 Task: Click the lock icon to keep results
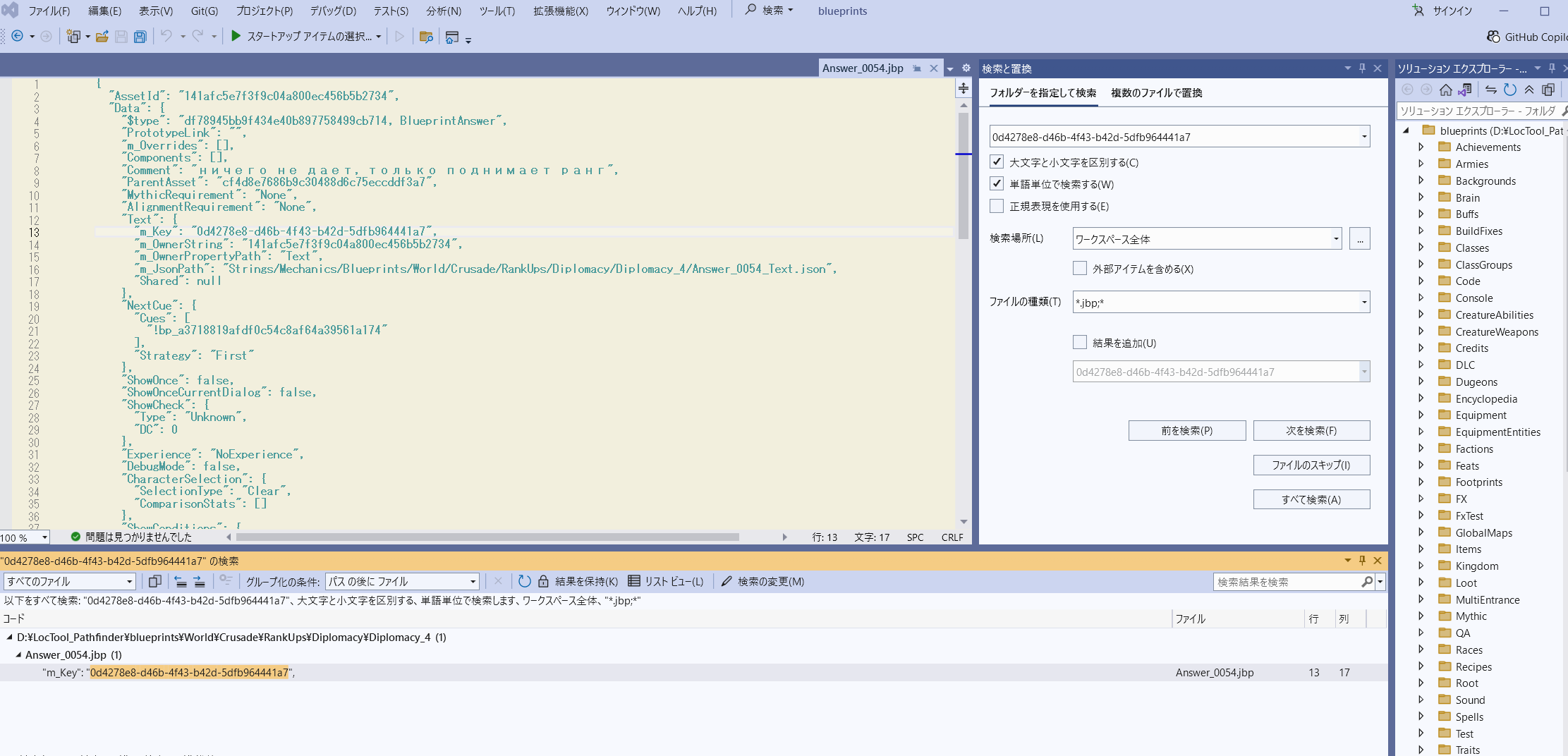543,581
